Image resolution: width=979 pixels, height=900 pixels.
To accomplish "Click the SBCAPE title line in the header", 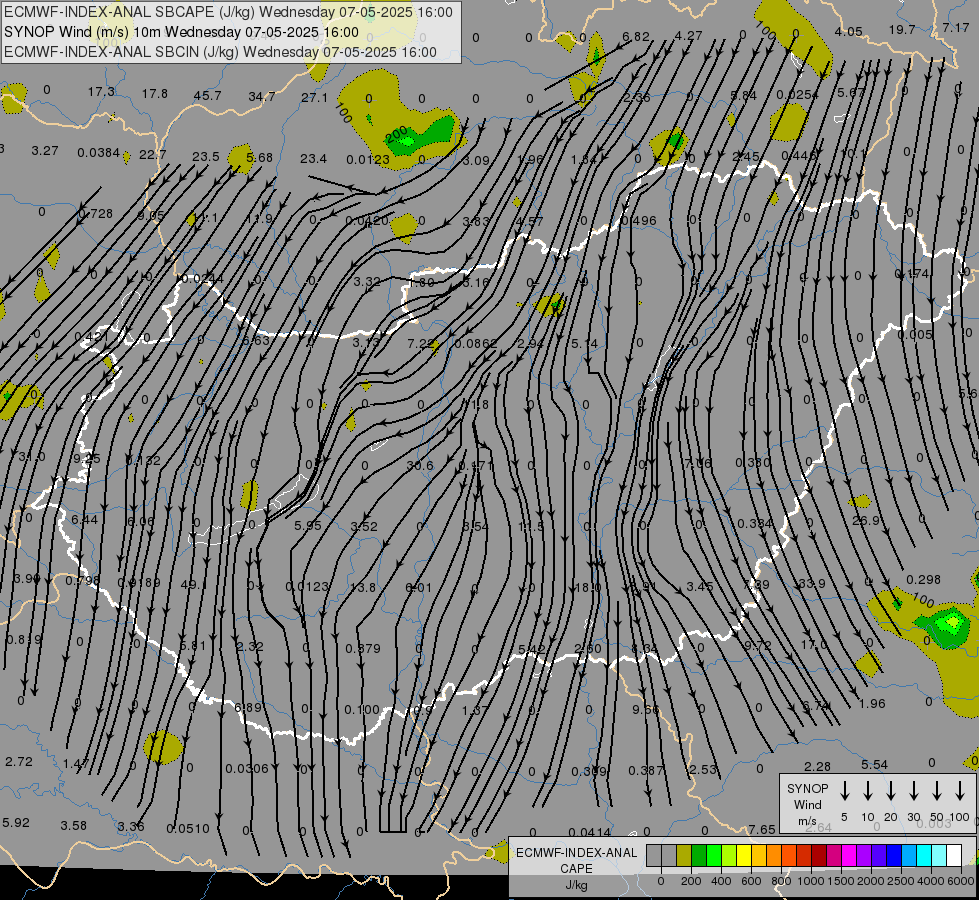I will click(228, 12).
